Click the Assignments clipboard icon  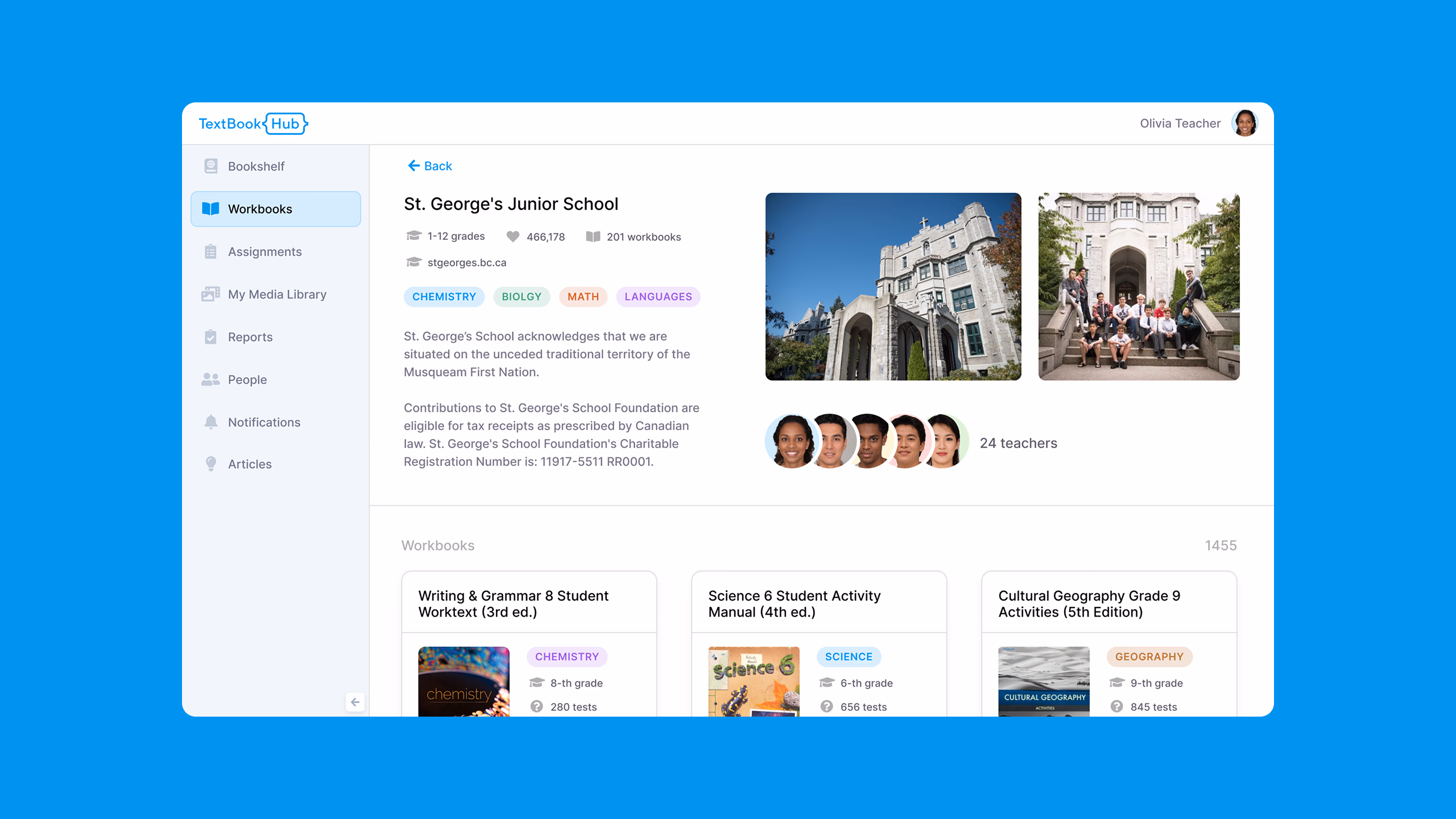point(211,251)
